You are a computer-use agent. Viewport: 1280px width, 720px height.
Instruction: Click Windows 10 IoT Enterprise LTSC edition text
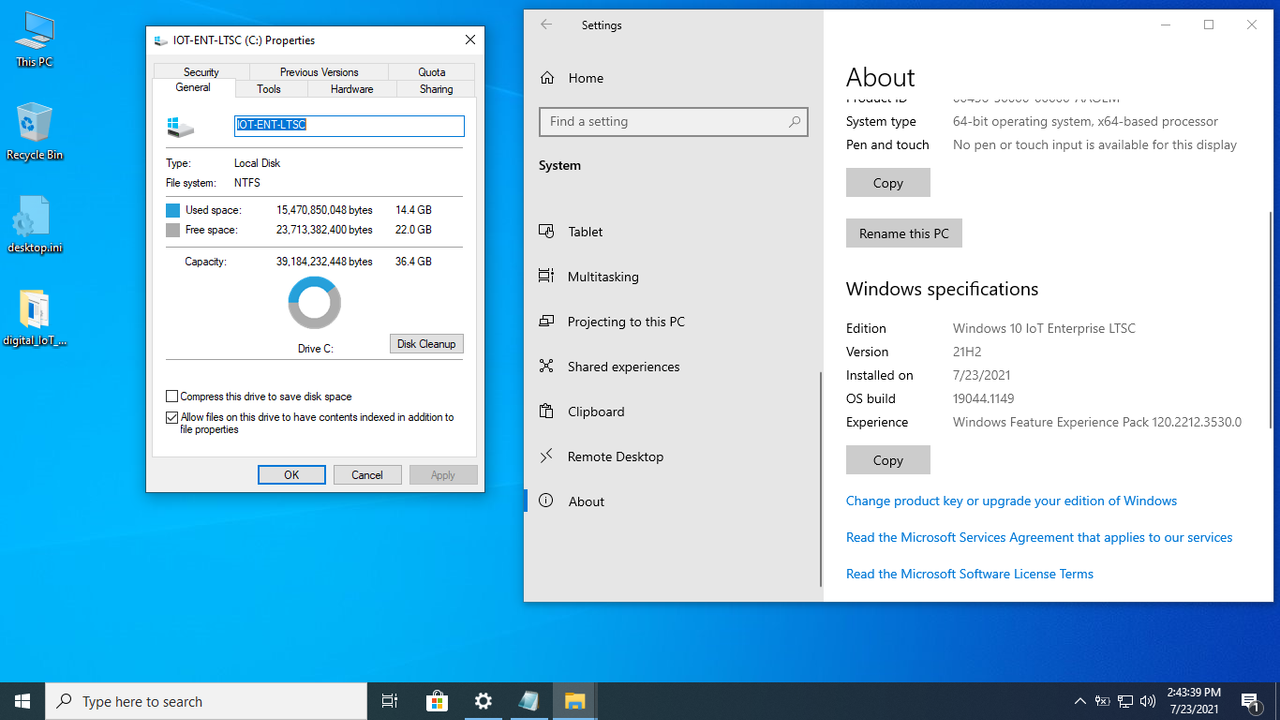point(1044,328)
